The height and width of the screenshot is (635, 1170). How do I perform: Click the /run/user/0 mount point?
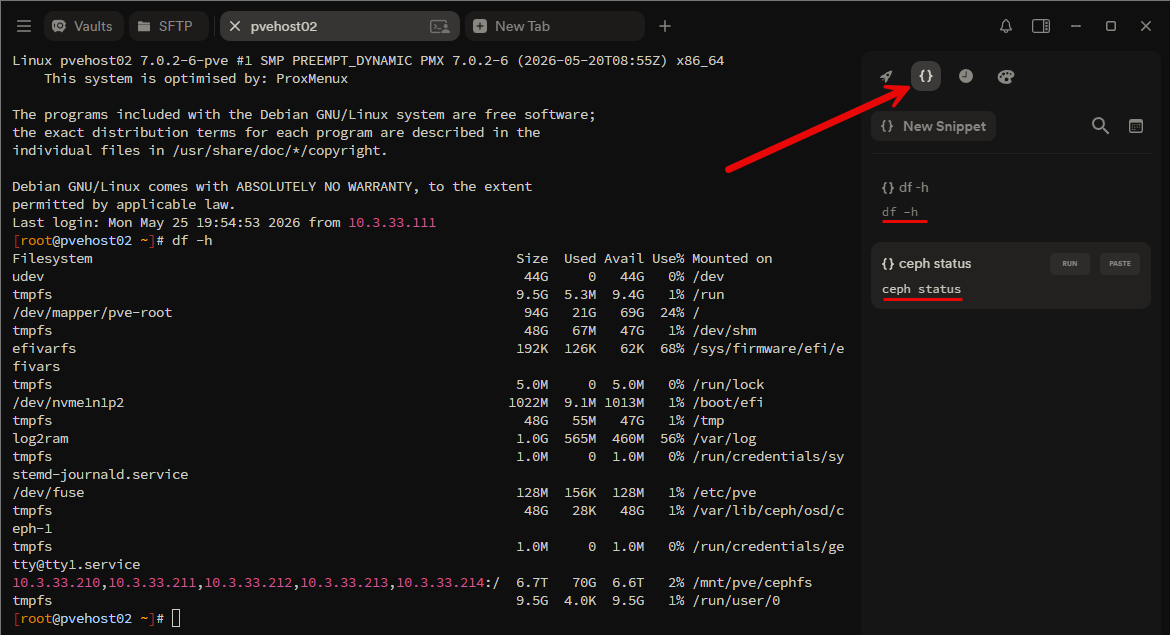(x=736, y=601)
